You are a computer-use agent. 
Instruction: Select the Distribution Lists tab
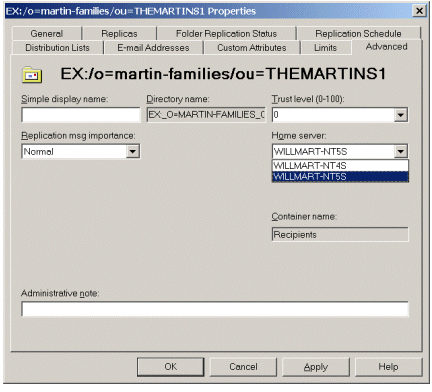coord(58,48)
